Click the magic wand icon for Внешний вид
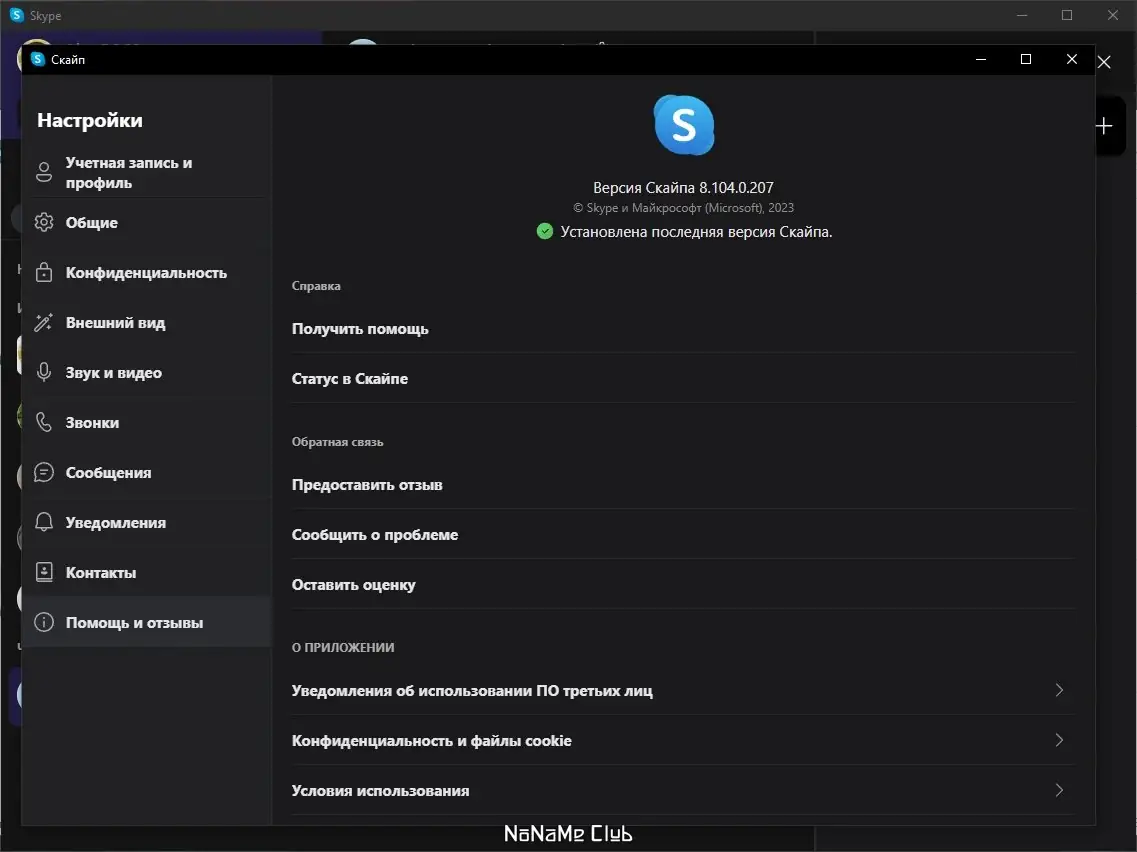The width and height of the screenshot is (1137, 852). click(44, 322)
